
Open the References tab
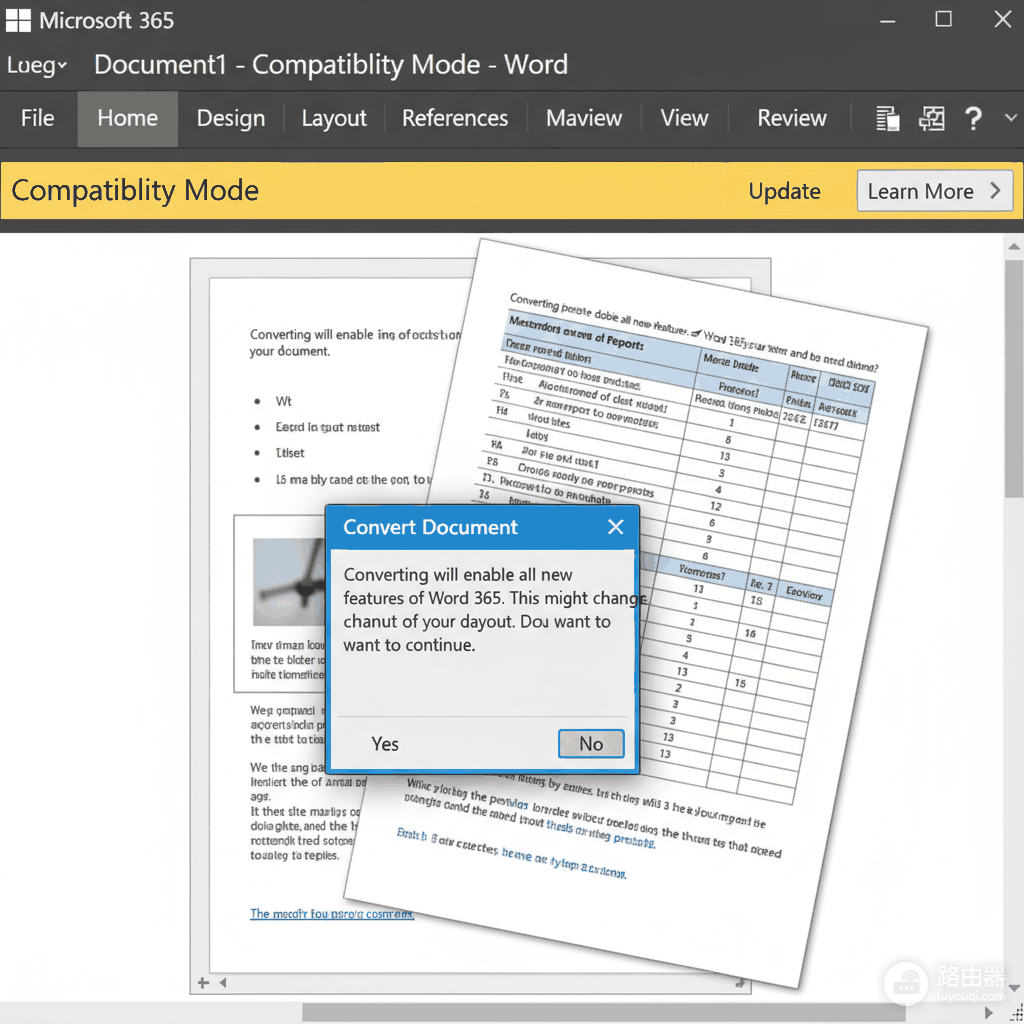(x=455, y=118)
